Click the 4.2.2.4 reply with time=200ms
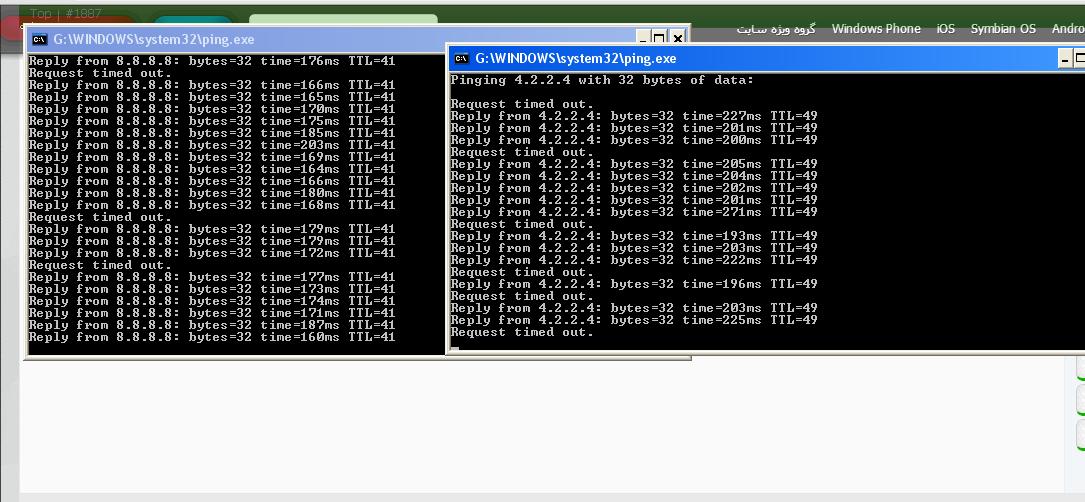1085x502 pixels. [634, 141]
